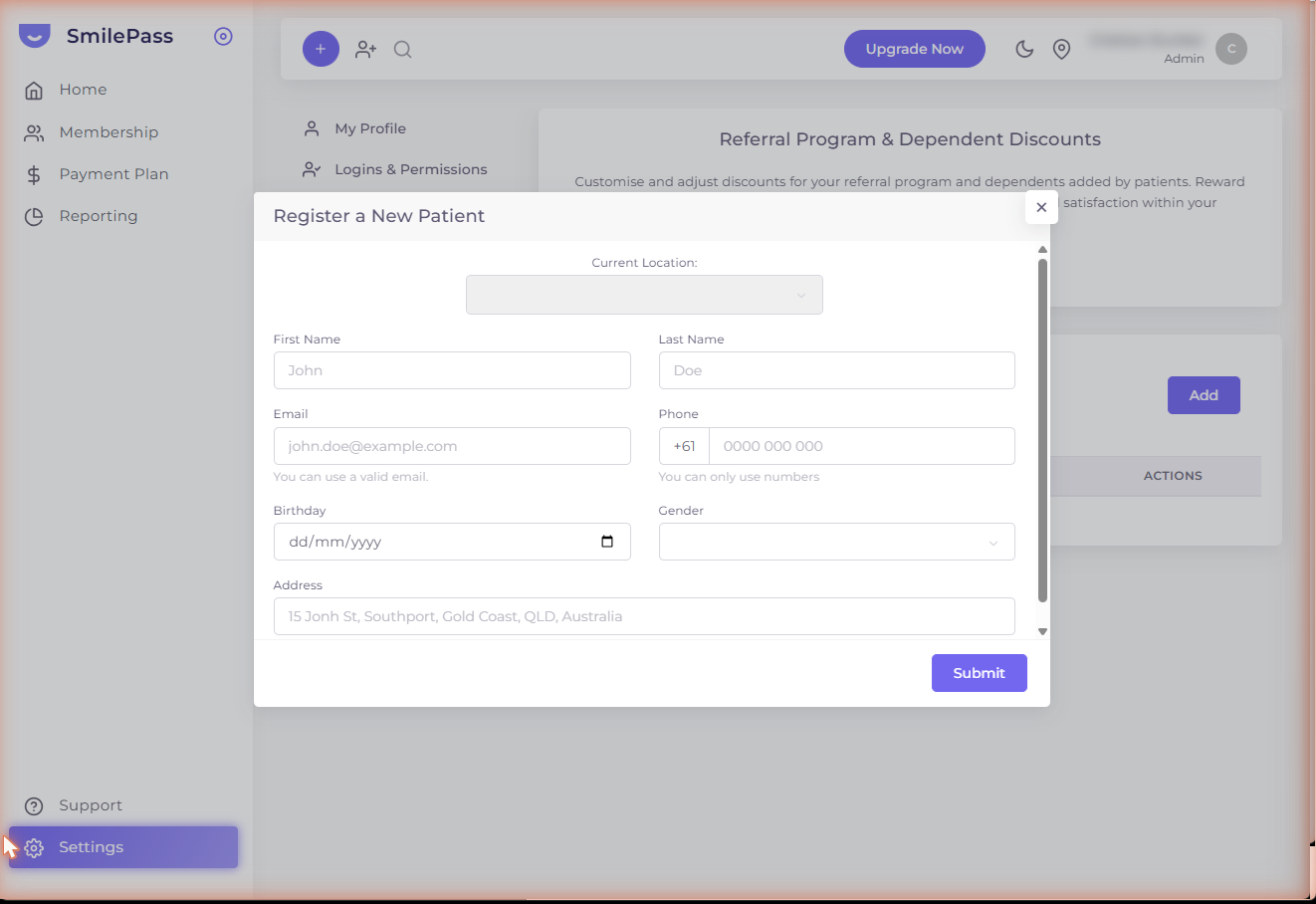Click the purple plus add icon

click(x=321, y=49)
